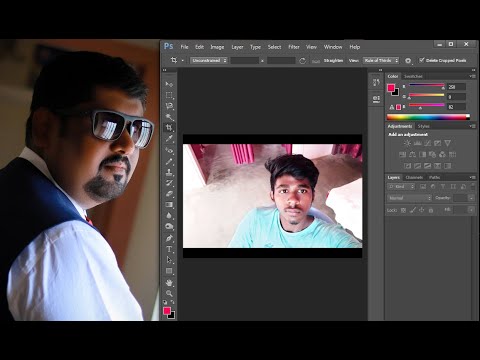This screenshot has height=360, width=480.
Task: Add a Brightness/Contrast adjustment
Action: [407, 143]
